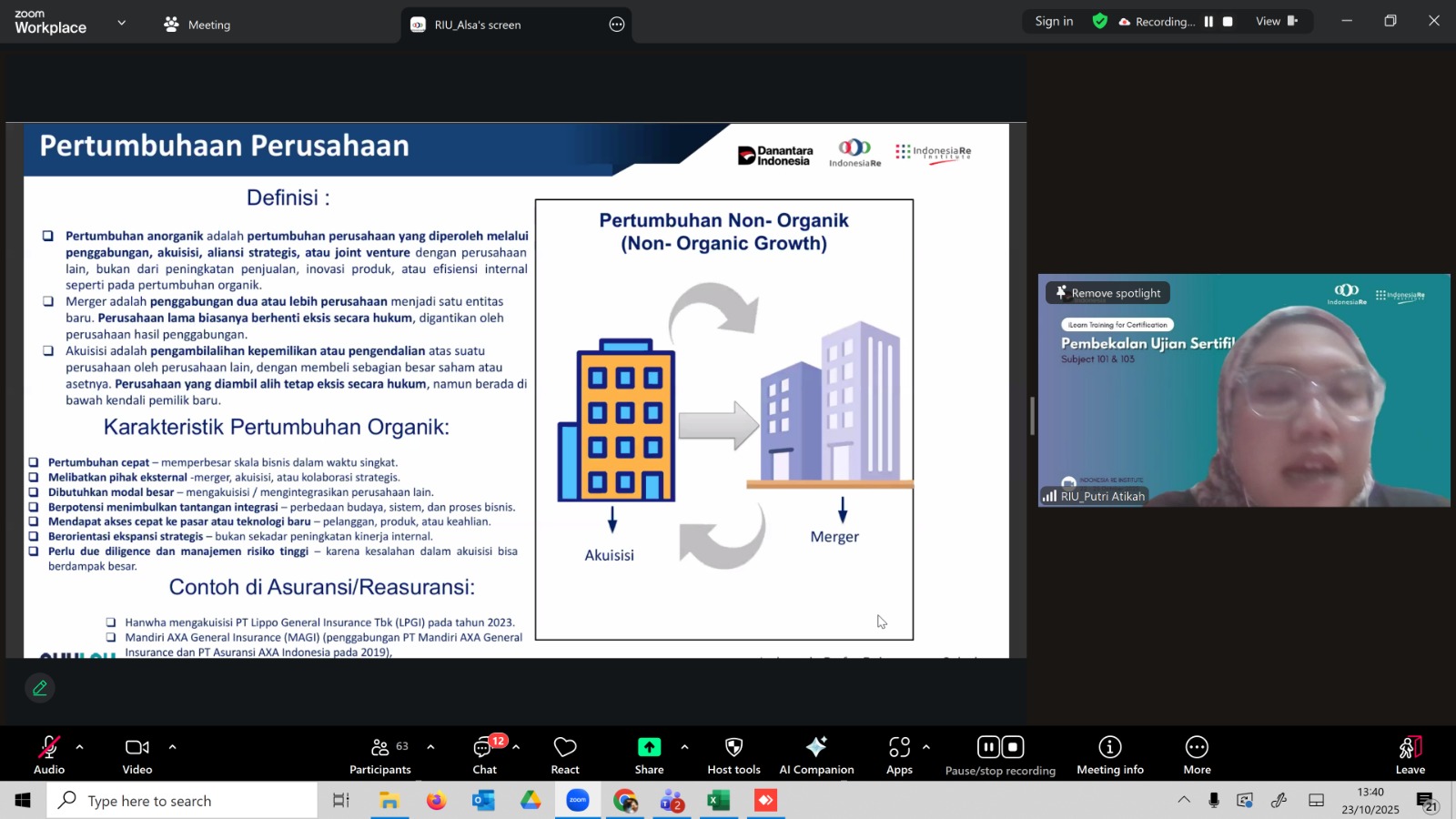
Task: Expand audio settings arrow next to Audio
Action: pos(80,747)
